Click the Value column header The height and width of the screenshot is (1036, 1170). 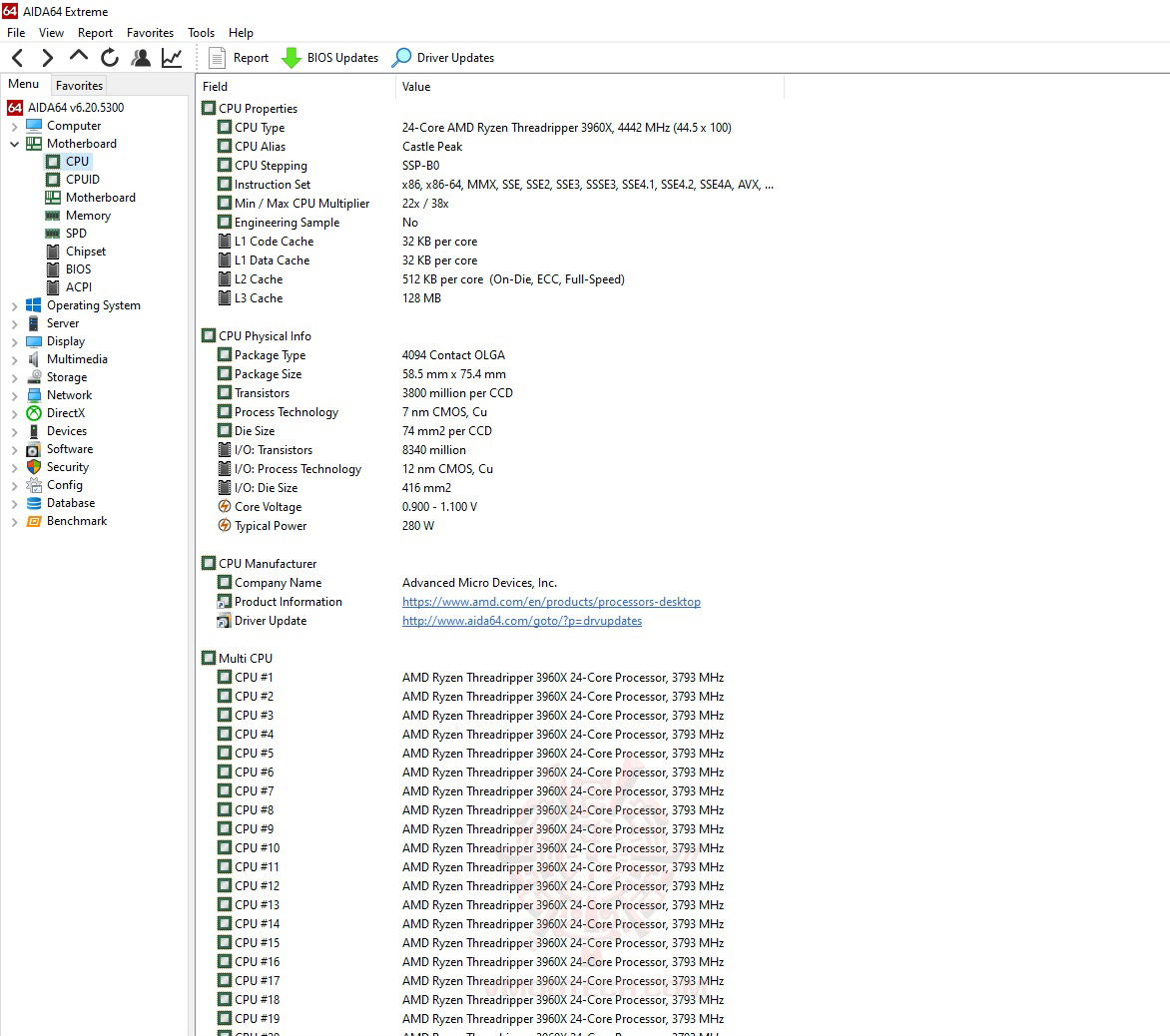pyautogui.click(x=589, y=87)
